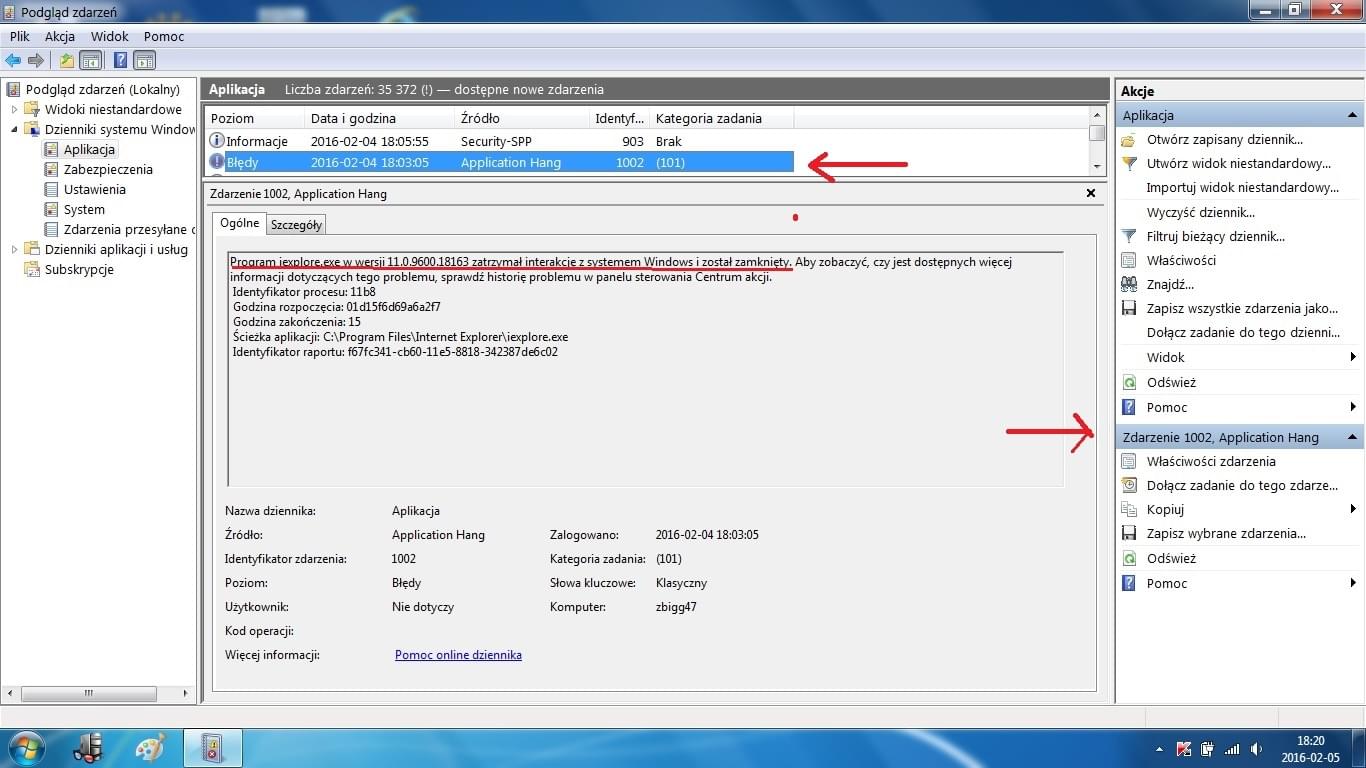
Task: Click the tree pane horizontal scrollbar thumb
Action: [88, 693]
